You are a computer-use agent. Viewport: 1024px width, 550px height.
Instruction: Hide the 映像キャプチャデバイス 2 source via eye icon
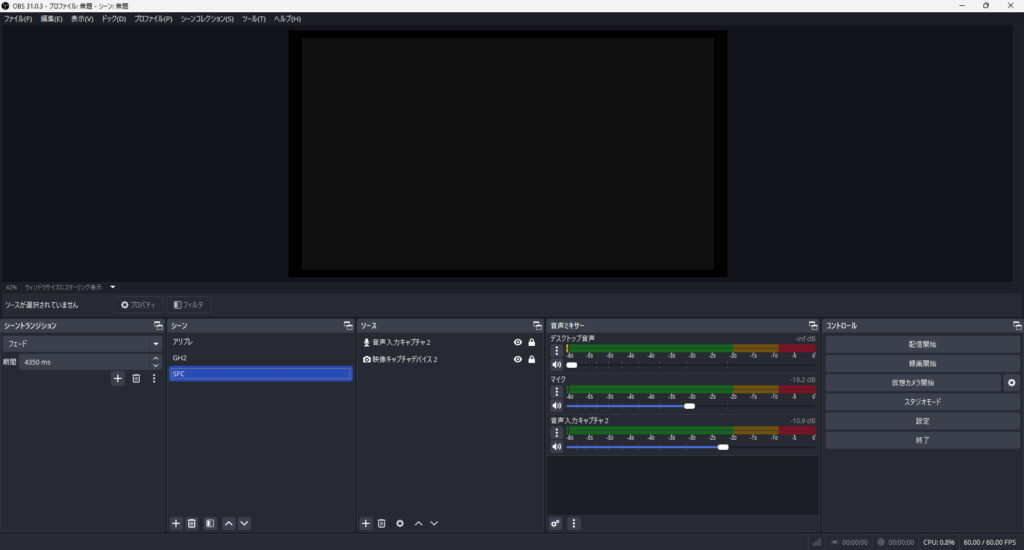coord(518,359)
